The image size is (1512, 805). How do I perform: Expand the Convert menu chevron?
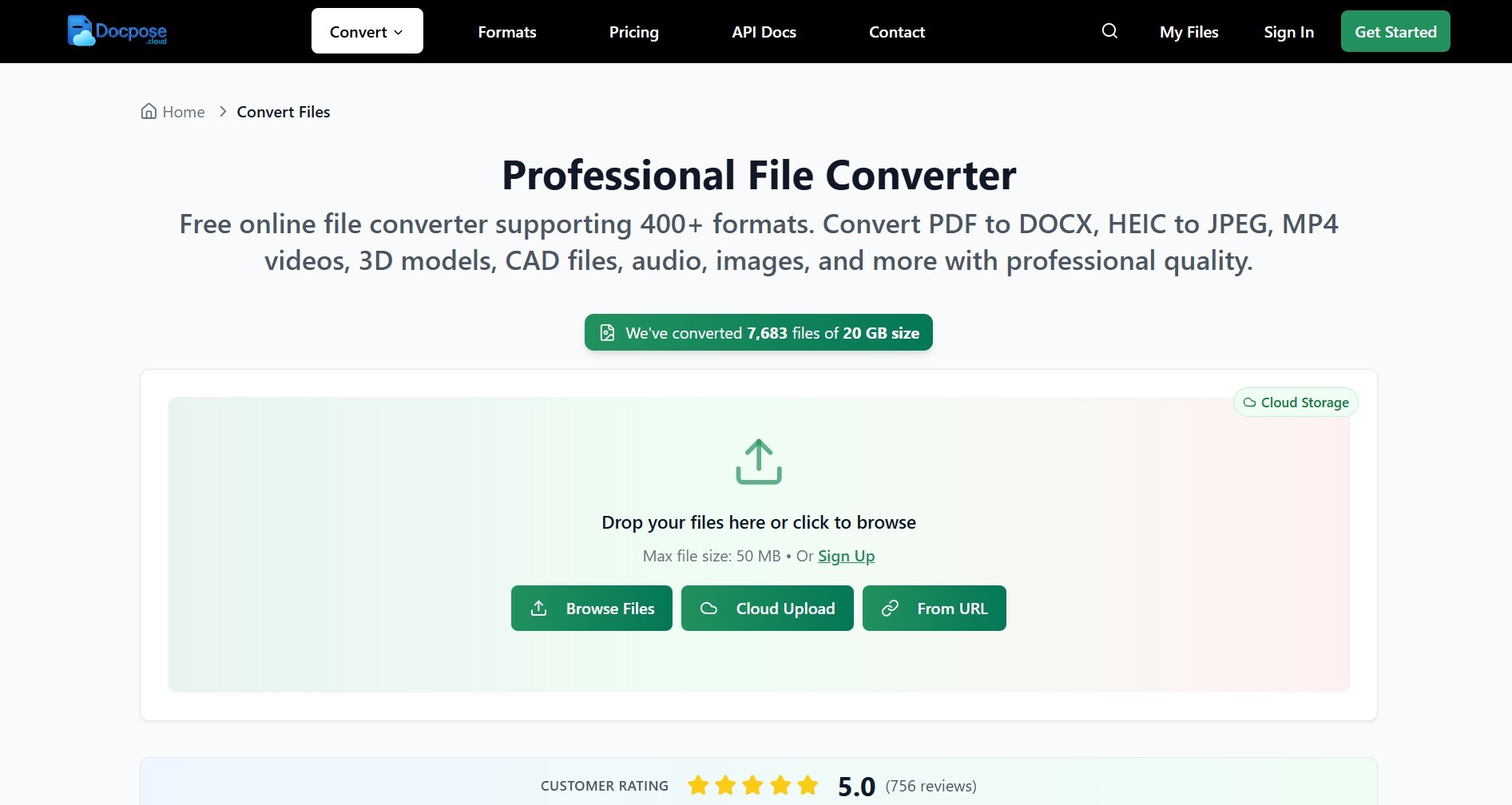(x=398, y=32)
